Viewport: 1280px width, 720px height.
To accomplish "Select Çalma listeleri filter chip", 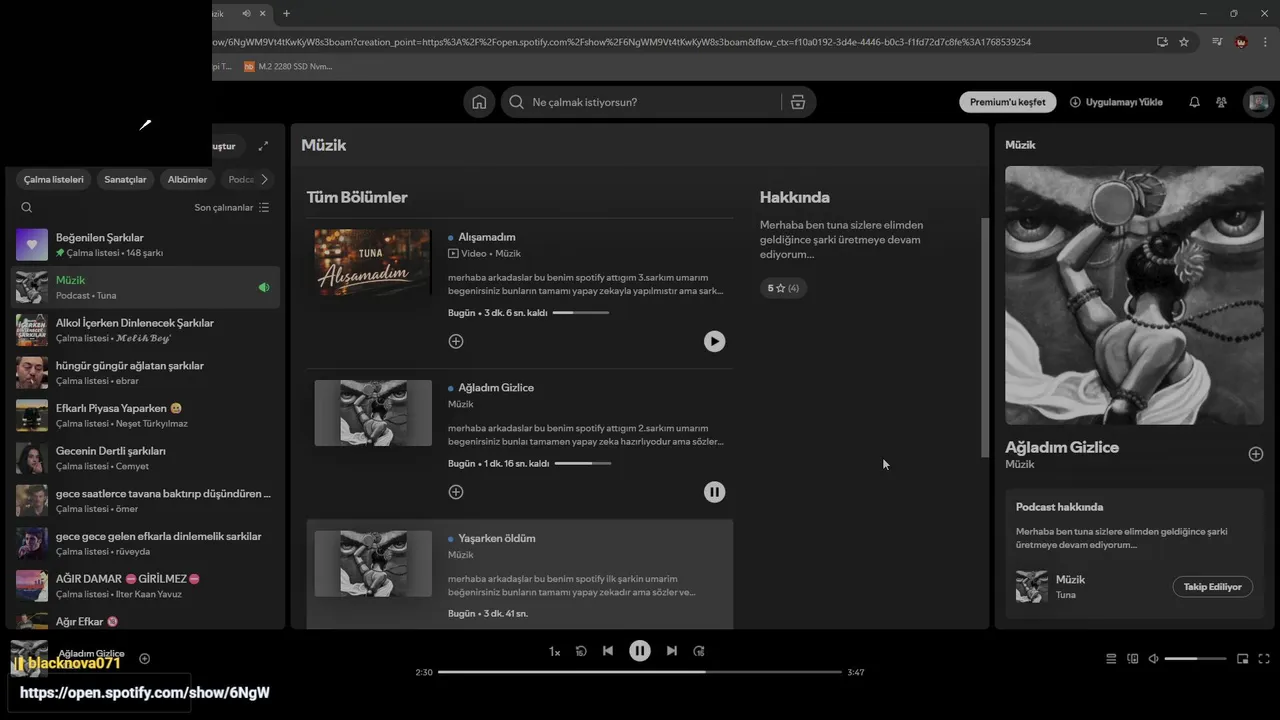I will (x=54, y=180).
